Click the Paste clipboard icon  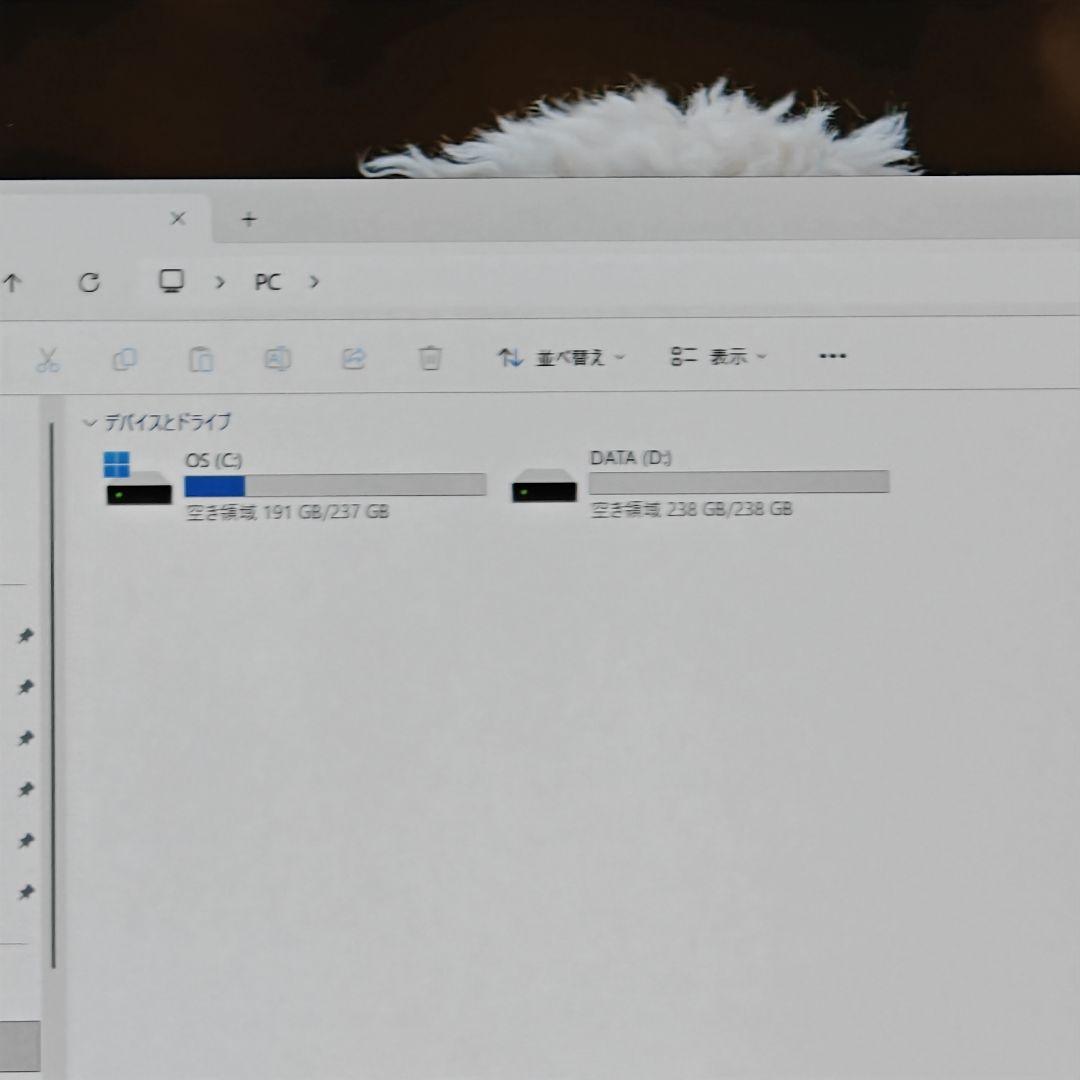pos(201,359)
